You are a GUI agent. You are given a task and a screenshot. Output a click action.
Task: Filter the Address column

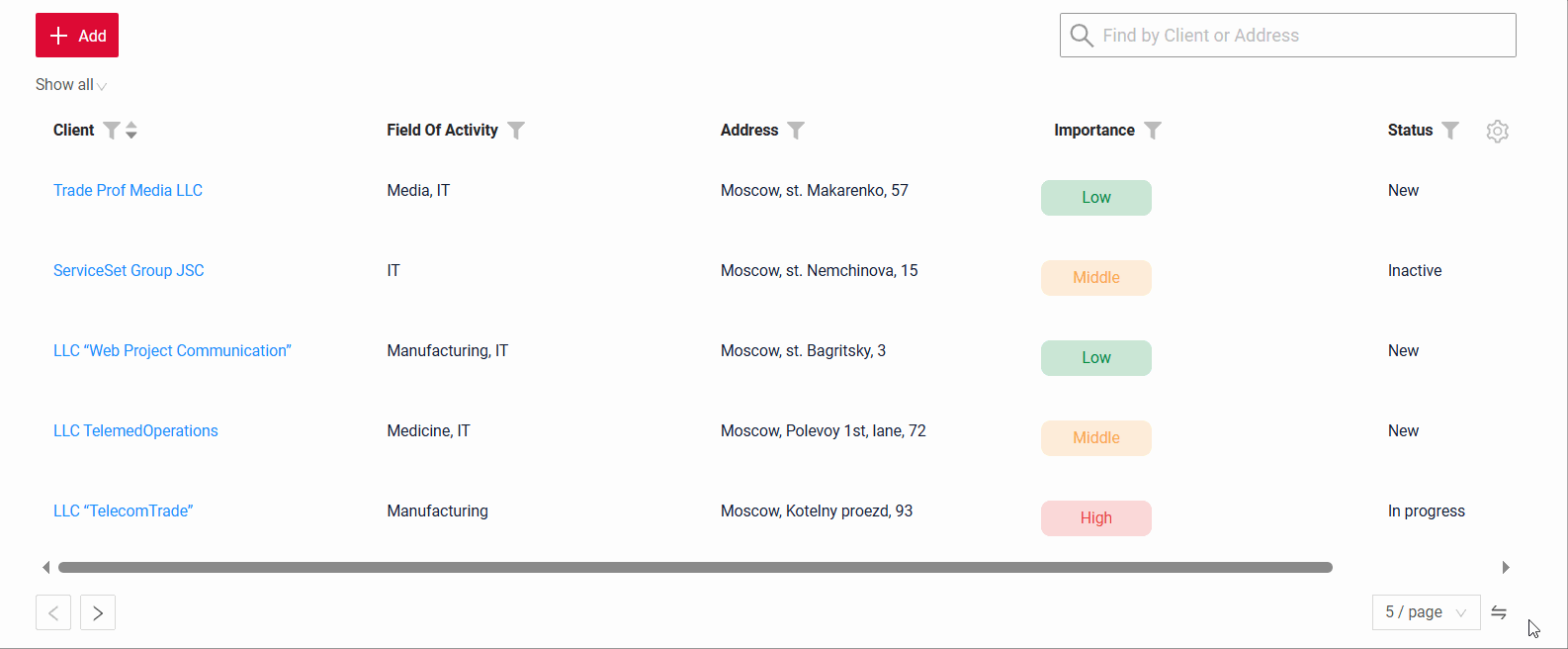796,131
